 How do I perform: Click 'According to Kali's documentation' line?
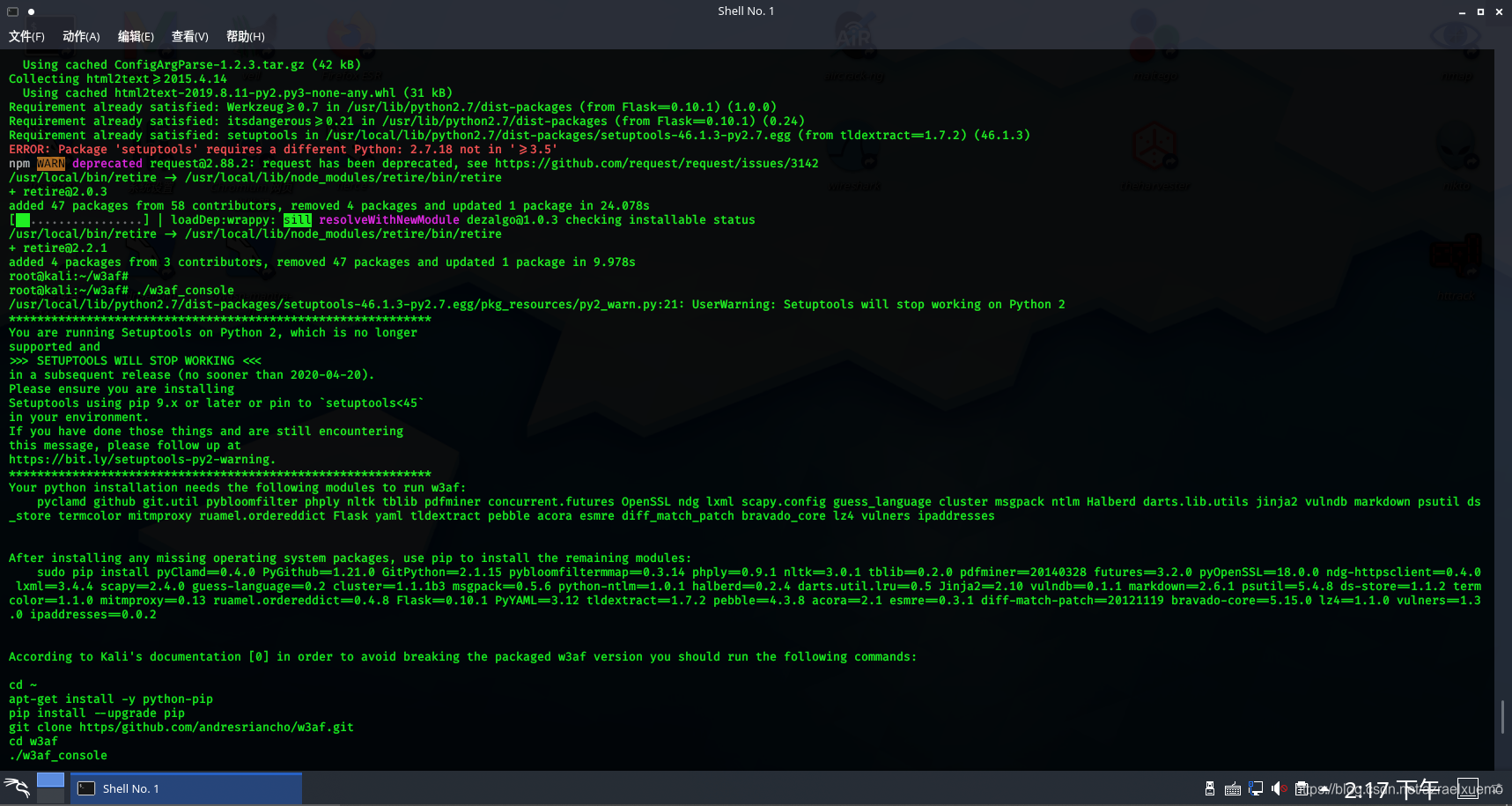[x=463, y=656]
